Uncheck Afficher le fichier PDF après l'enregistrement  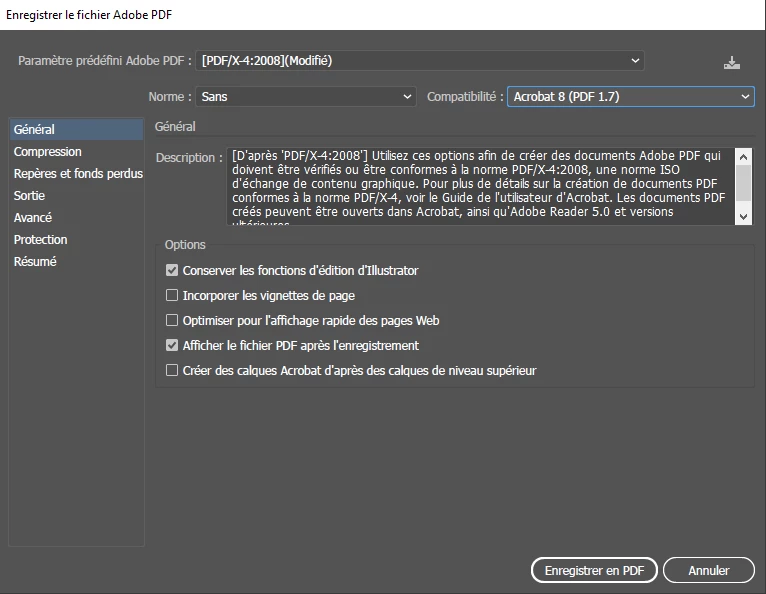172,345
